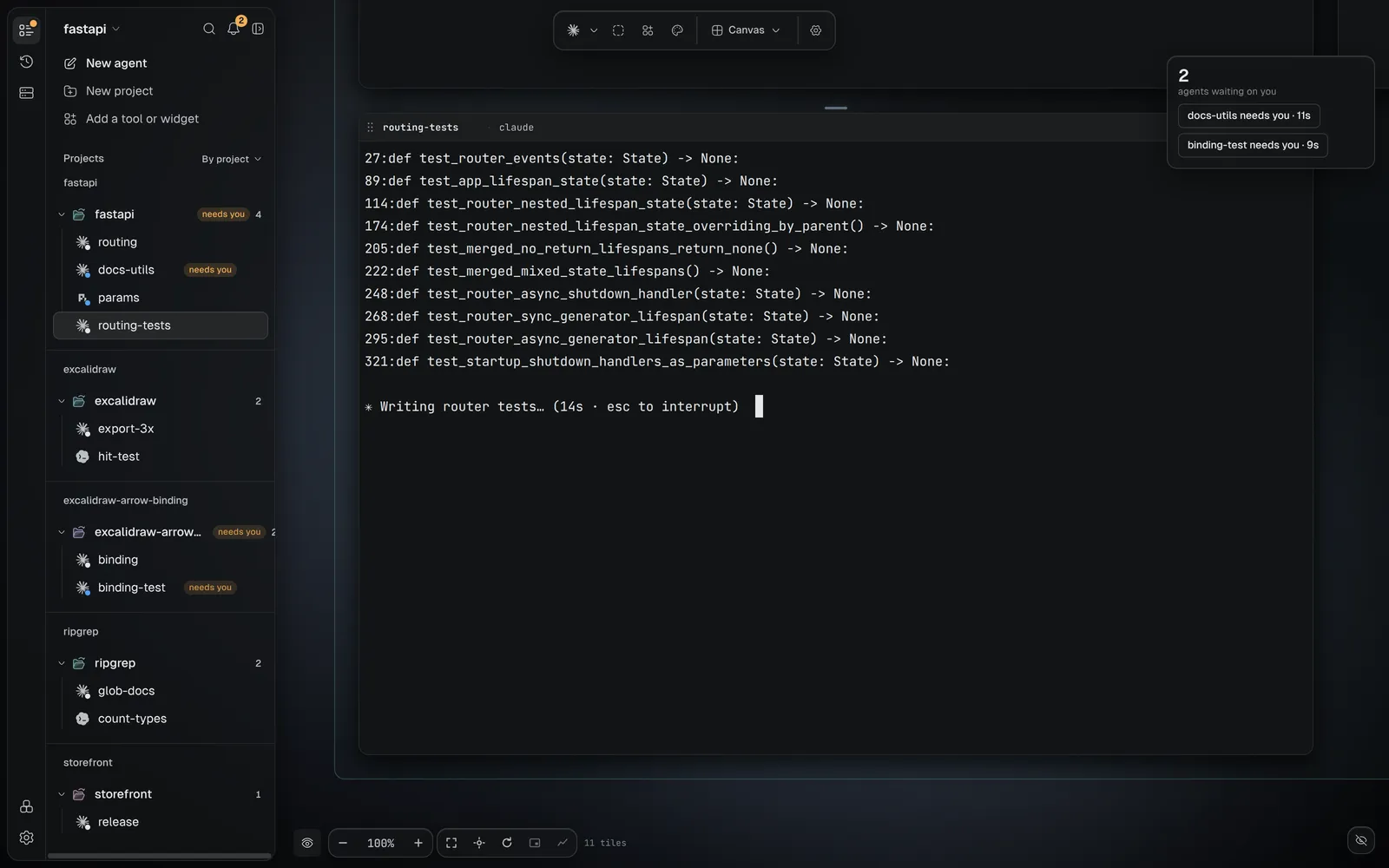Open the Canvas view dropdown

pyautogui.click(x=746, y=30)
